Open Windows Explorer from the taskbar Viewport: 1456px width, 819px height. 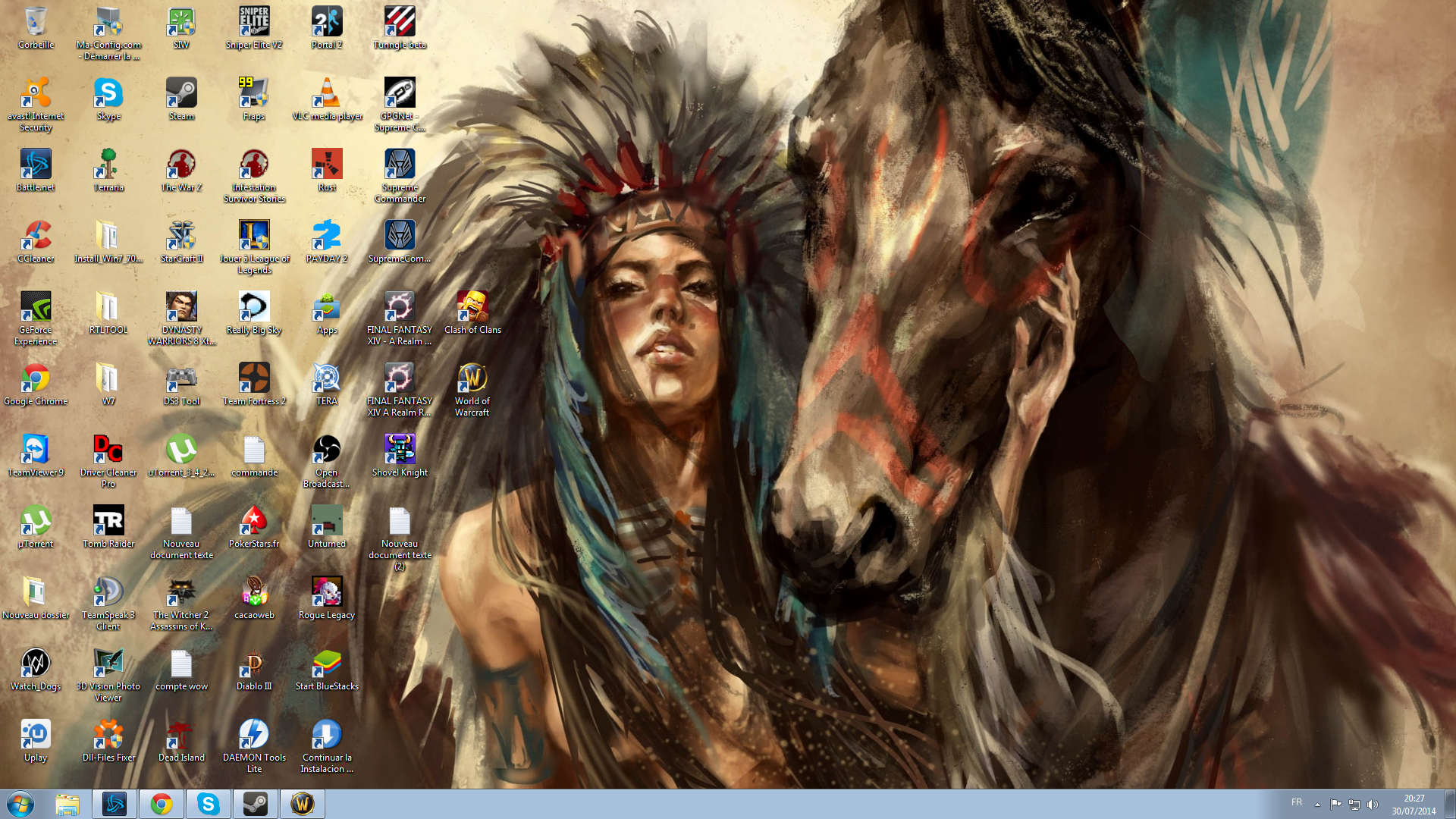(67, 804)
